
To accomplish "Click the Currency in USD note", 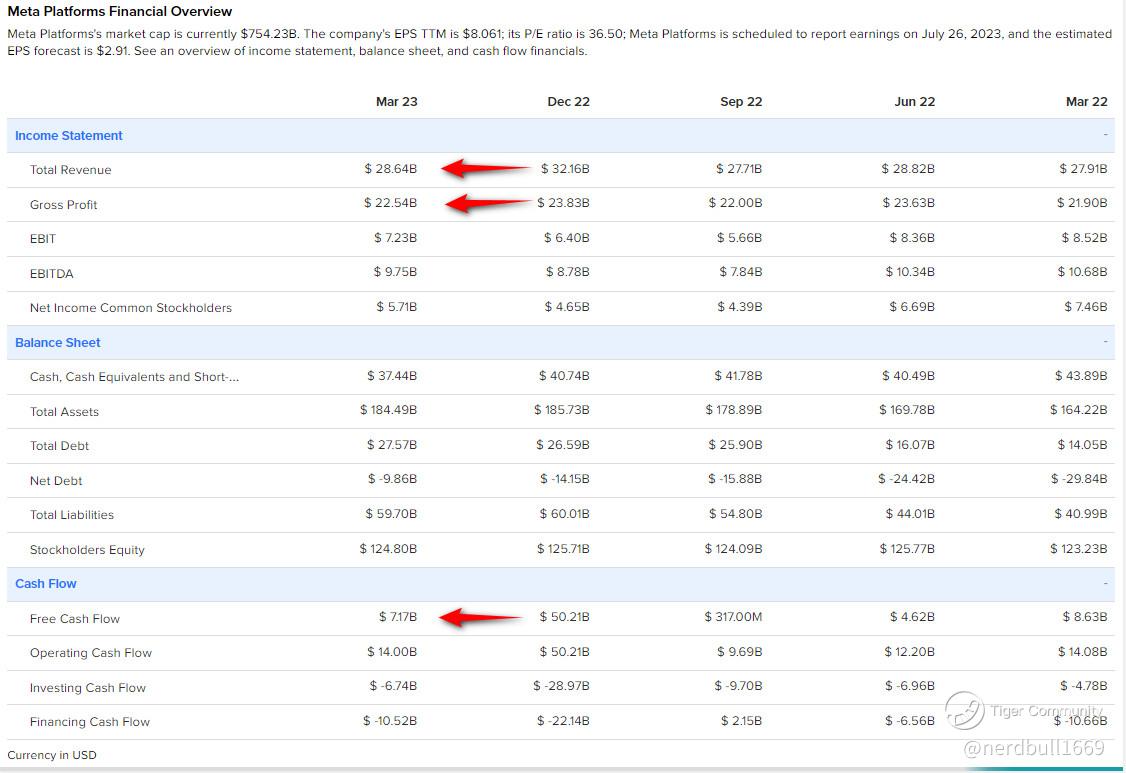I will pyautogui.click(x=52, y=755).
